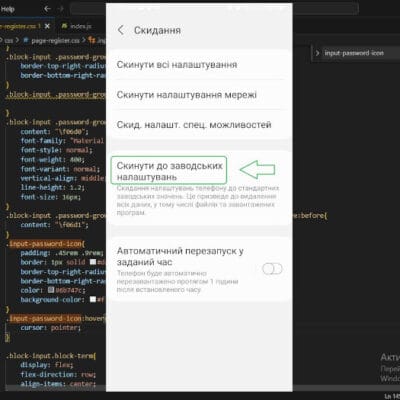Click page-register.css in the breadcrumb
The height and width of the screenshot is (400, 400).
55,41
